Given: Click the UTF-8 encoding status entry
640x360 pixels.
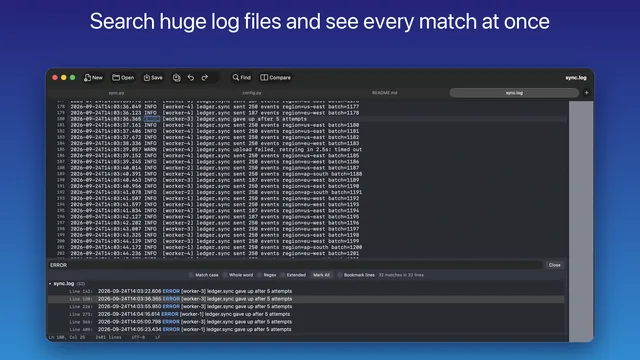Looking at the screenshot, I should coord(138,338).
